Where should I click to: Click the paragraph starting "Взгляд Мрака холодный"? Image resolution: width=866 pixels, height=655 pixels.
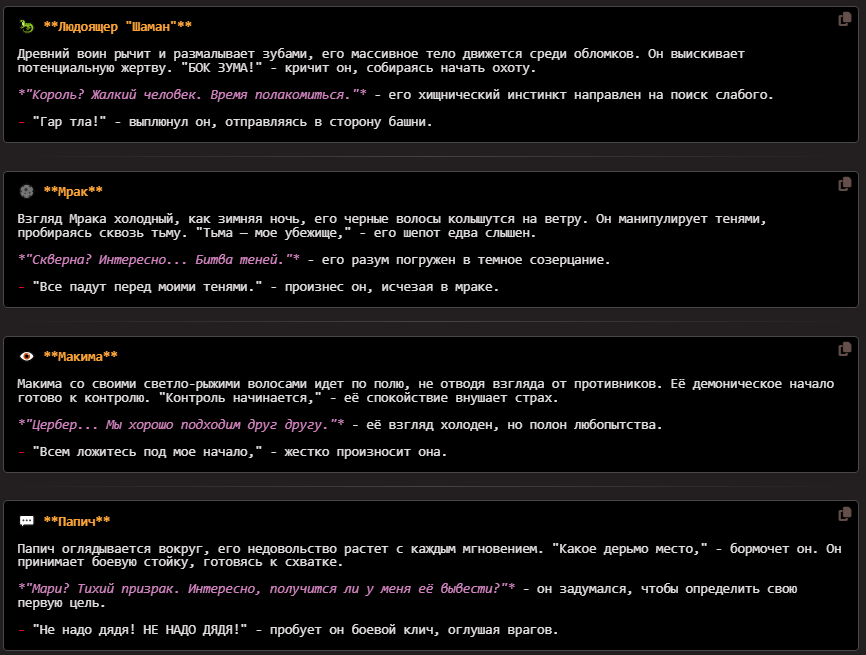pyautogui.click(x=392, y=226)
